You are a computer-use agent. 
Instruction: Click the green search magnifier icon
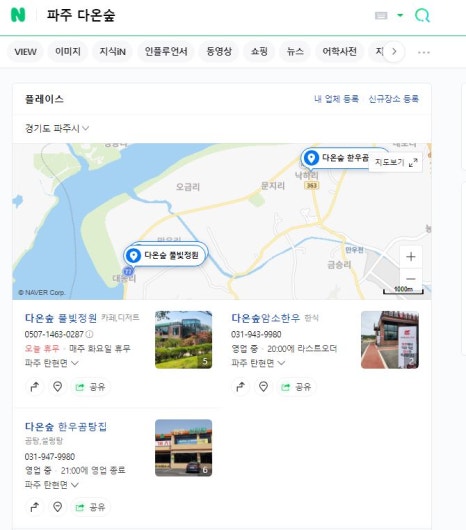click(422, 15)
